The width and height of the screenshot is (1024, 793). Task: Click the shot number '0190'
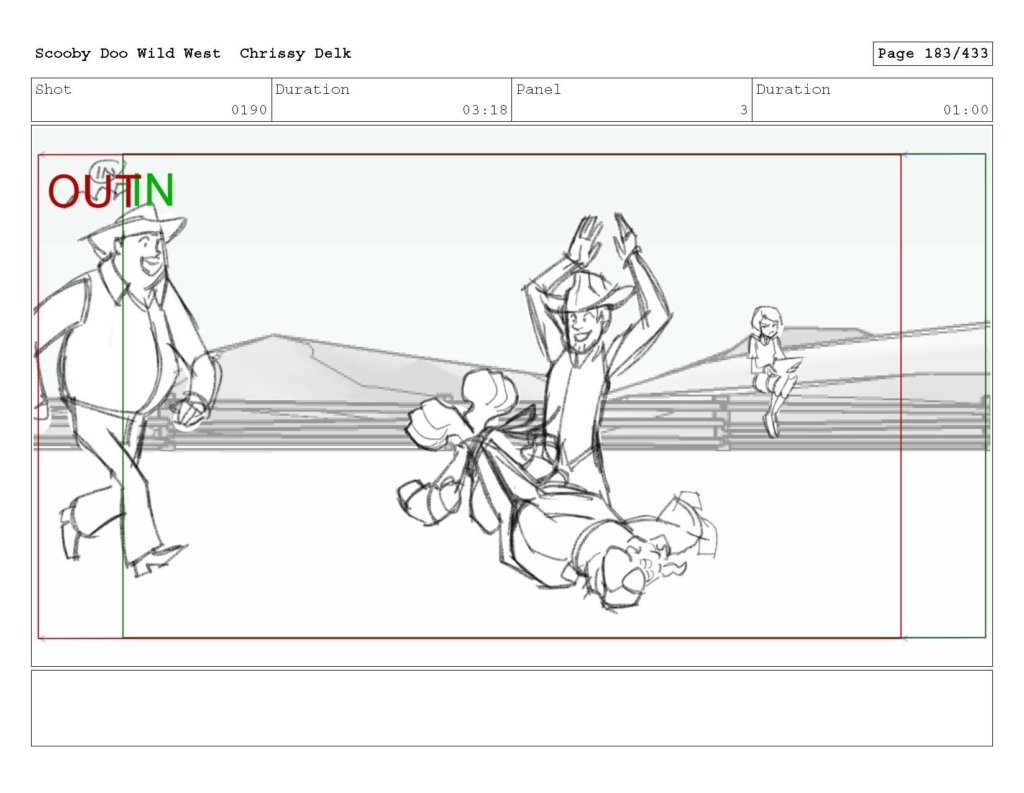pos(249,110)
